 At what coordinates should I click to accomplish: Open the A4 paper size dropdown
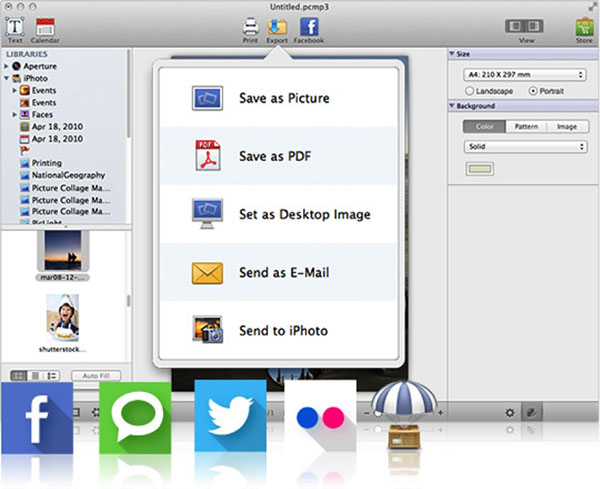[524, 73]
